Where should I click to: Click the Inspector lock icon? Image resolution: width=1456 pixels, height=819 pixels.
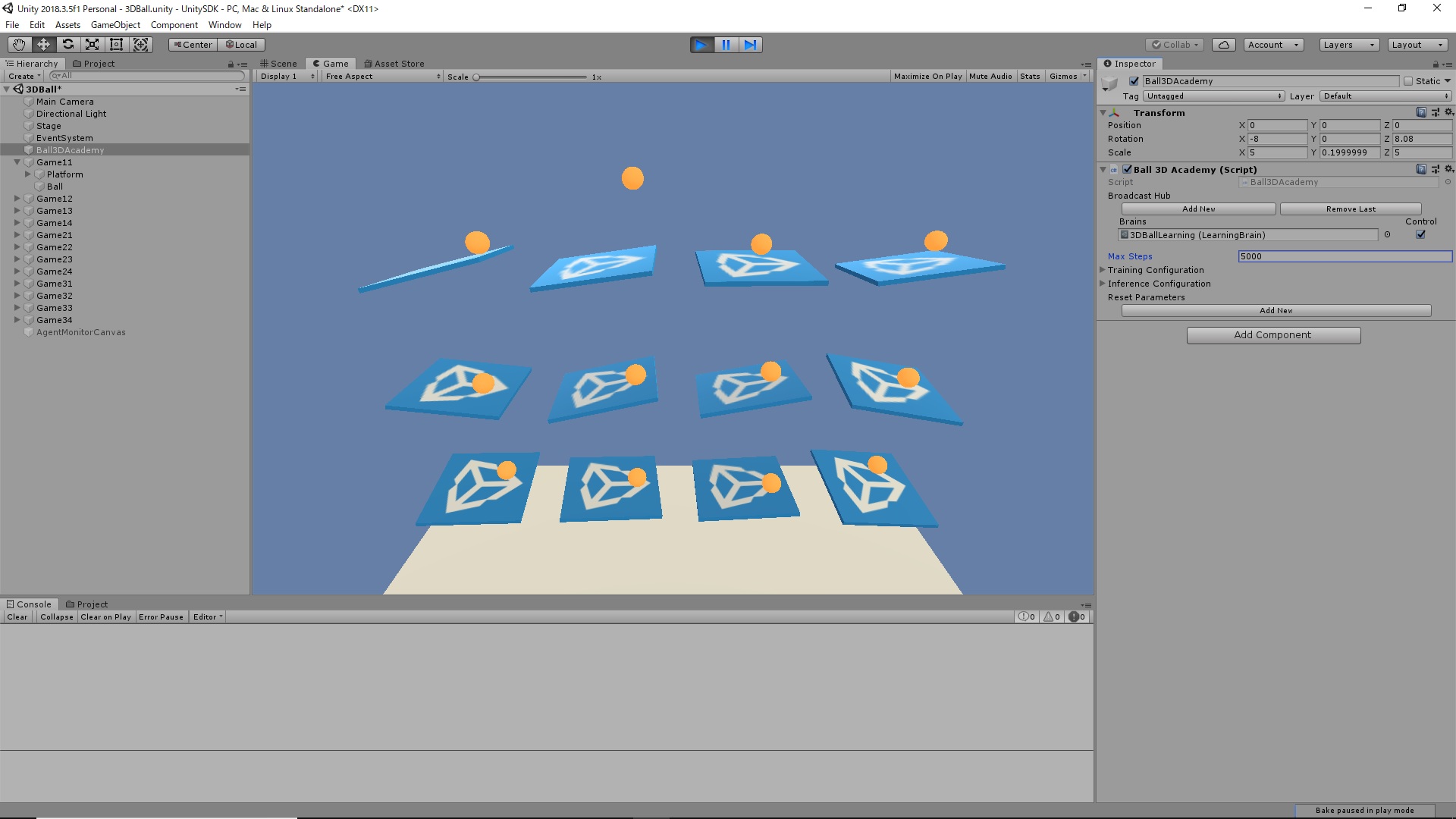point(1436,64)
